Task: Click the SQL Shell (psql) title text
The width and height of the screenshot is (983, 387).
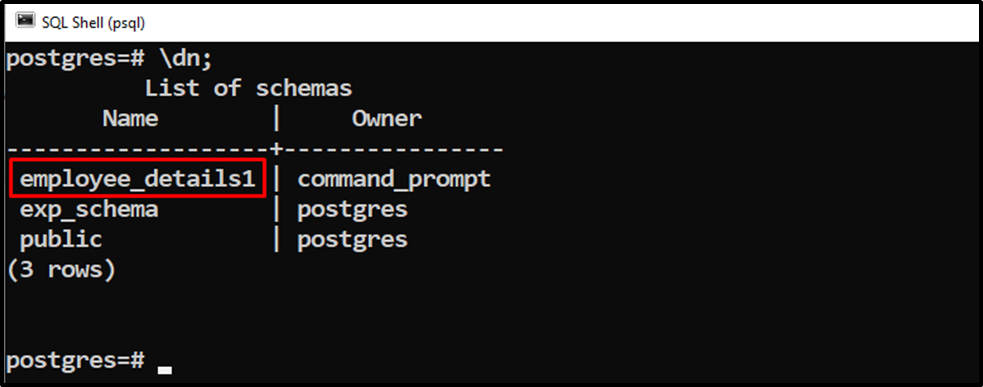Action: (x=93, y=23)
